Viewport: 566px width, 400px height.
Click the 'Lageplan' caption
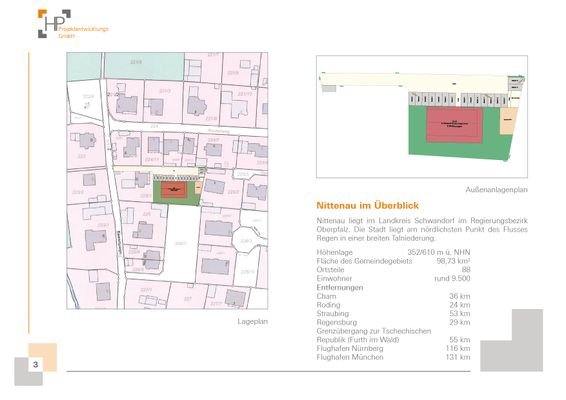(253, 321)
